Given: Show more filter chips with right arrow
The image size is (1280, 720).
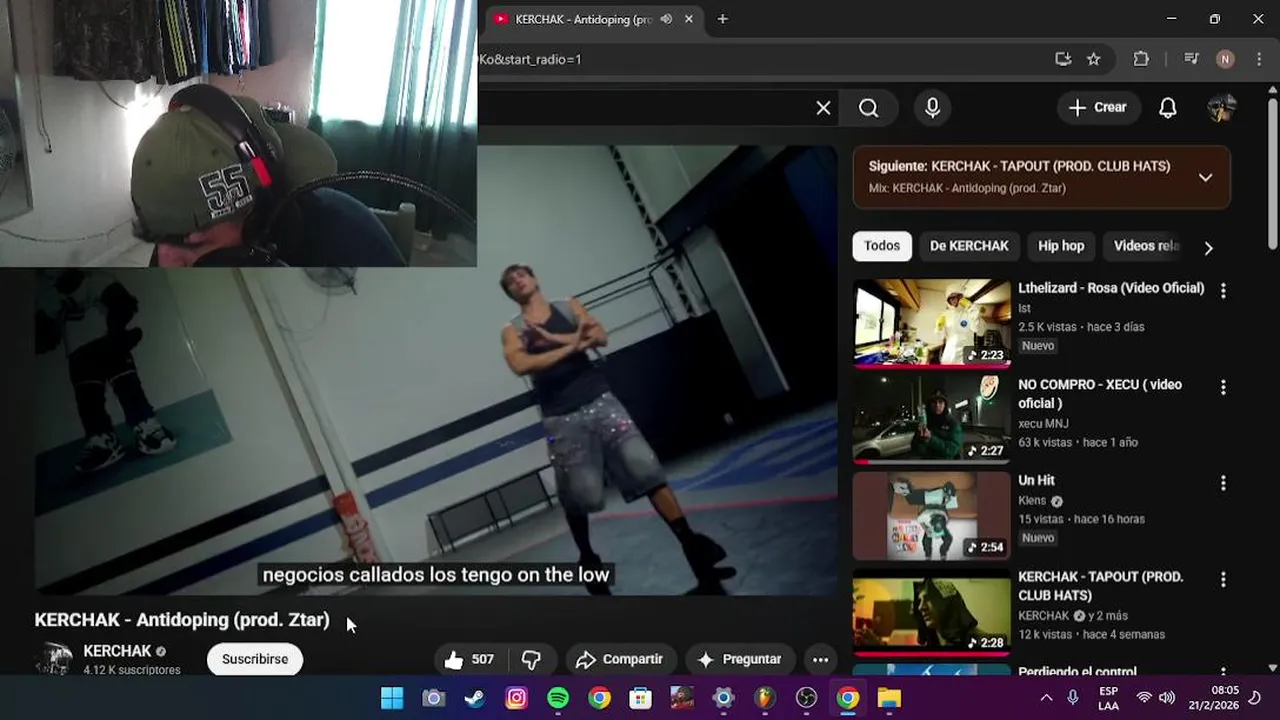Looking at the screenshot, I should pos(1208,247).
